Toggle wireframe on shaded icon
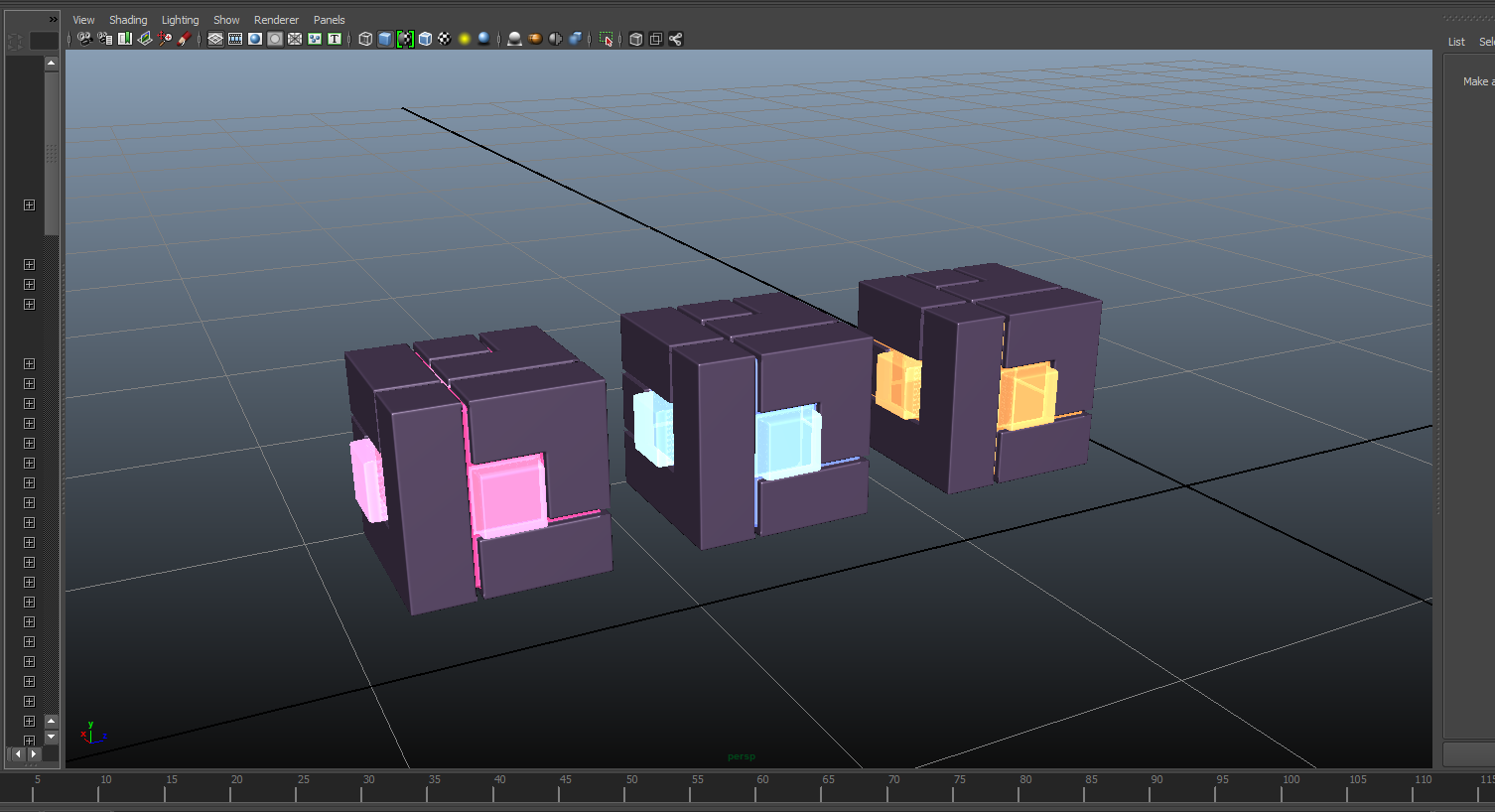Image resolution: width=1495 pixels, height=812 pixels. (x=425, y=39)
